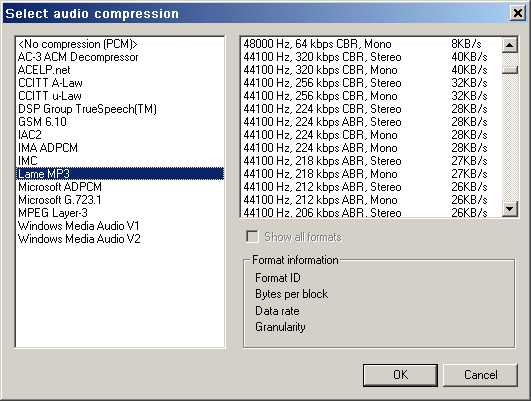The width and height of the screenshot is (531, 401).
Task: Select No compression (PCM) codec
Action: click(120, 44)
